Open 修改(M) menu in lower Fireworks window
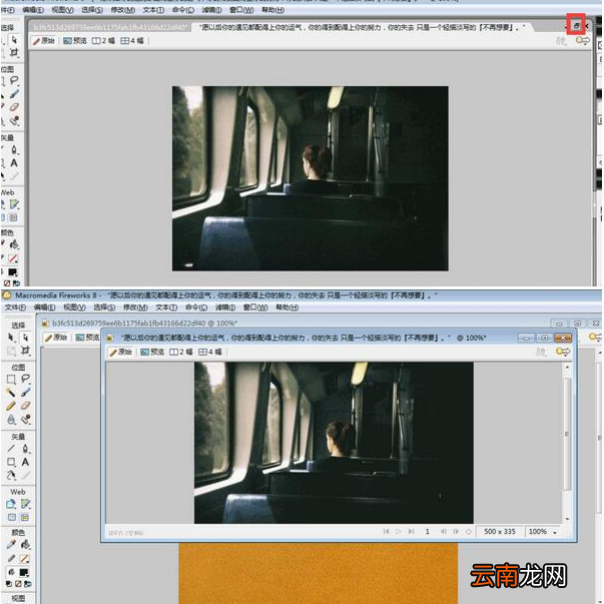 (x=135, y=307)
